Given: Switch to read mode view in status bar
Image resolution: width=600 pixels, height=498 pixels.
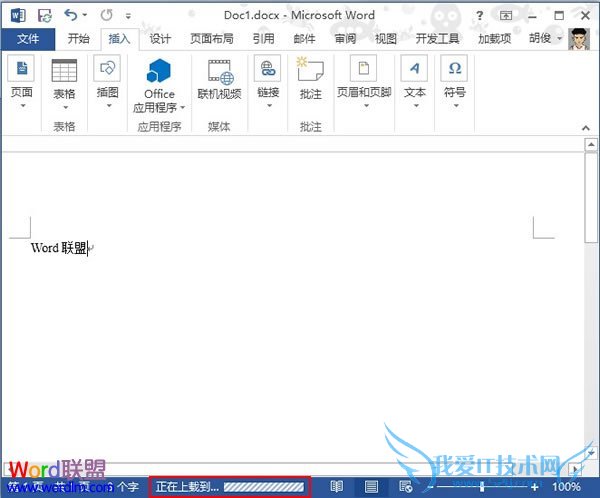Looking at the screenshot, I should pos(337,486).
